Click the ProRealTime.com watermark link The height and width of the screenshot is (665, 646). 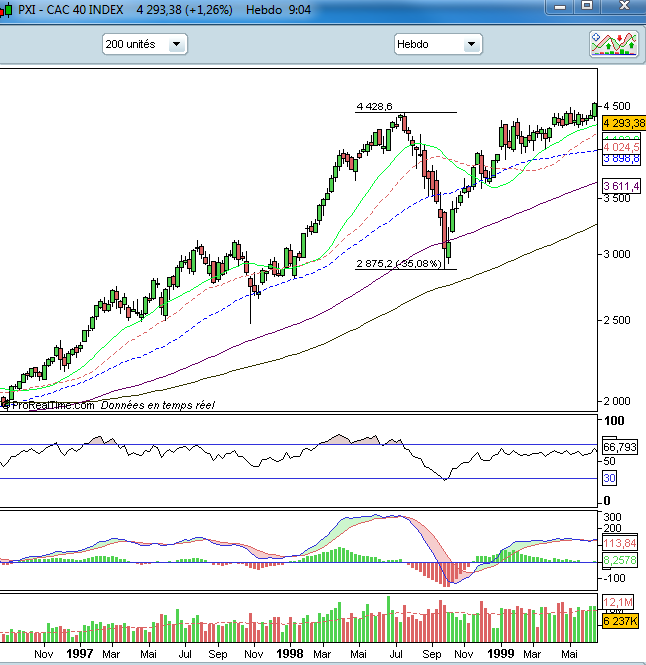coord(53,405)
